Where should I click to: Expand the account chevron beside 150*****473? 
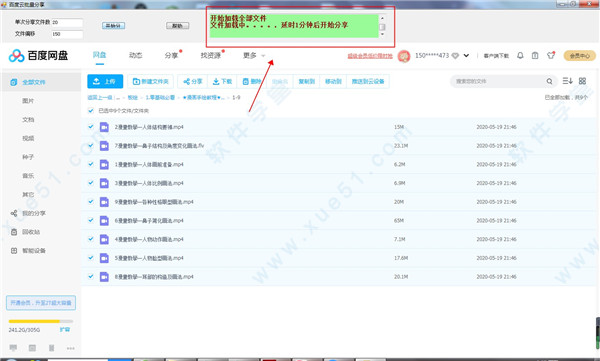coord(466,56)
